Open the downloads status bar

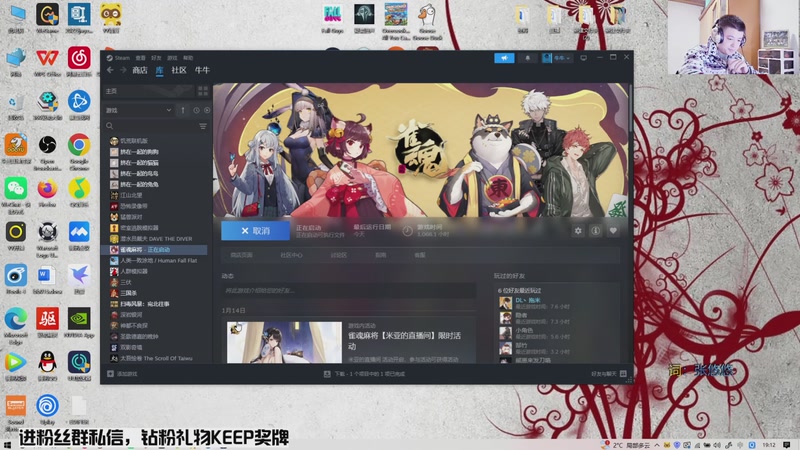(364, 374)
